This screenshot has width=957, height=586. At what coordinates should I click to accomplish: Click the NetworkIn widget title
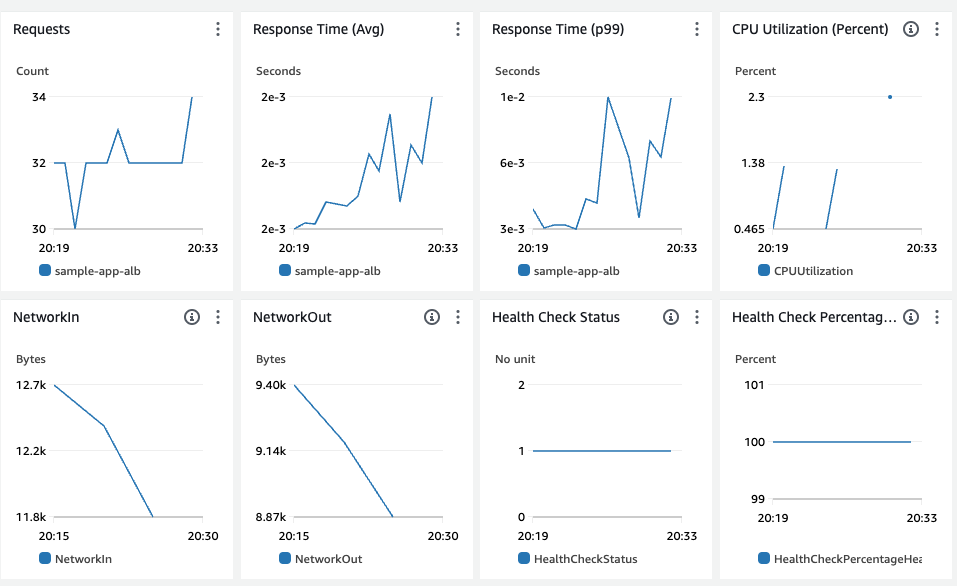pyautogui.click(x=46, y=317)
